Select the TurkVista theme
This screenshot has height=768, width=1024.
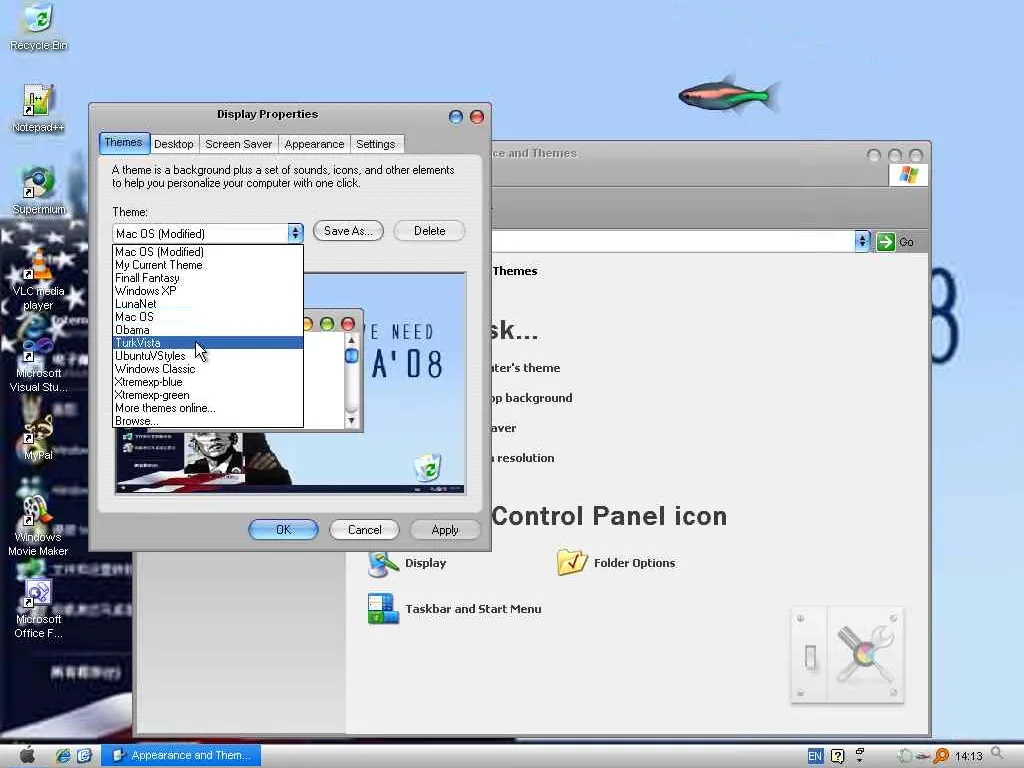[208, 343]
